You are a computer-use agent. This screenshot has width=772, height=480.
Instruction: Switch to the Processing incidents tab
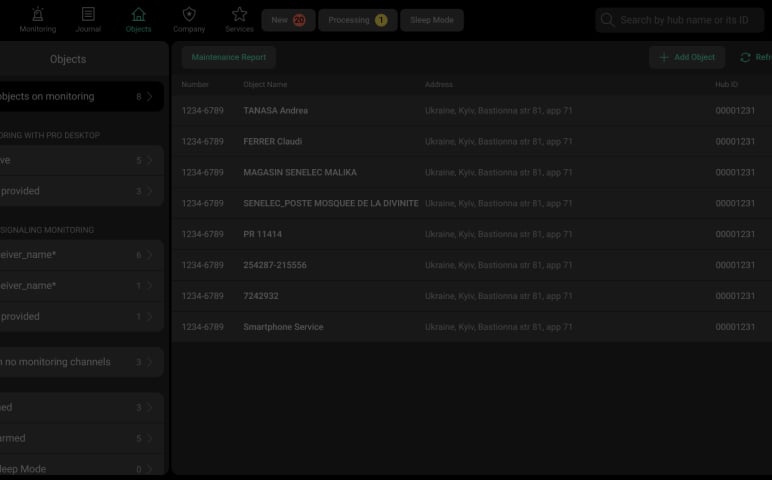click(x=357, y=20)
